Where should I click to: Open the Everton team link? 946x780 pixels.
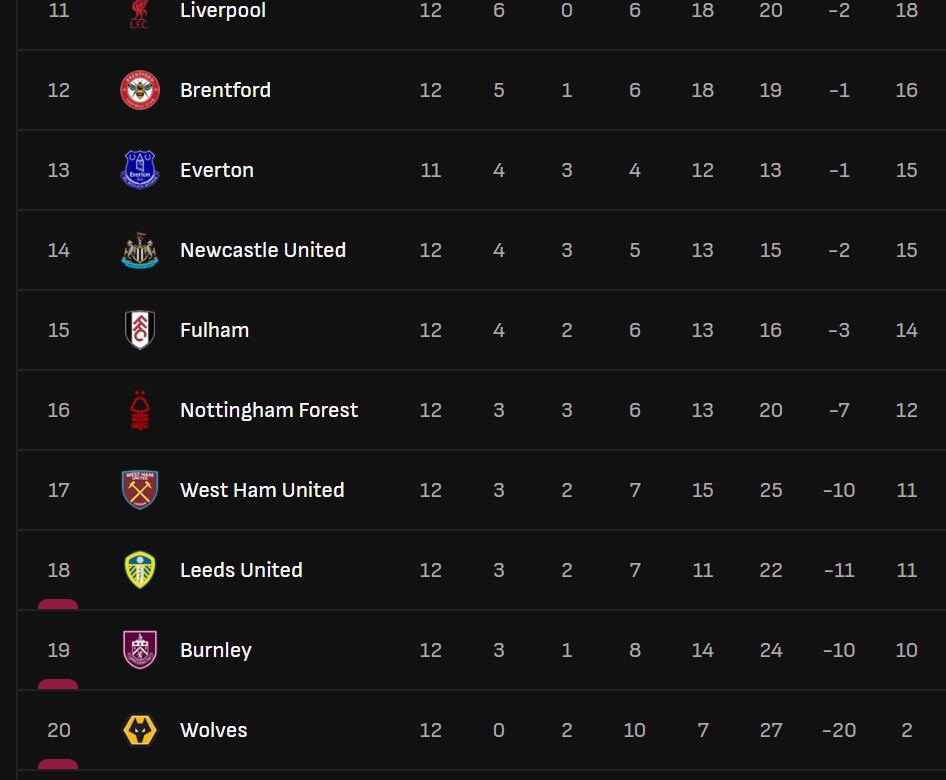[216, 170]
